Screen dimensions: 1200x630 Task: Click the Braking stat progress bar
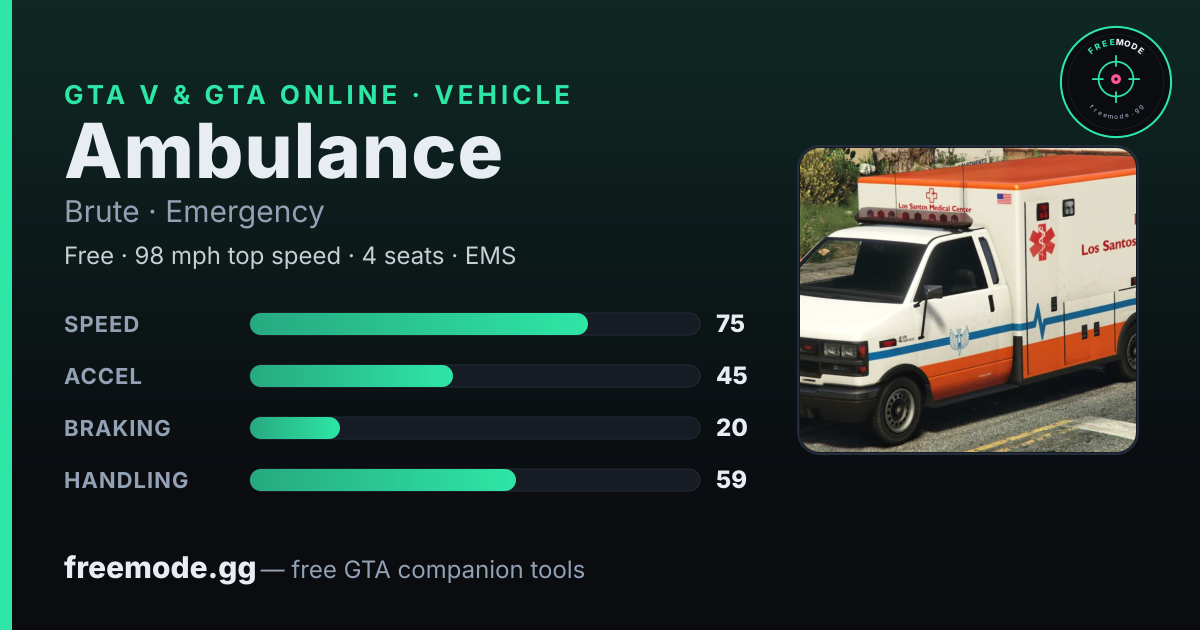(474, 428)
